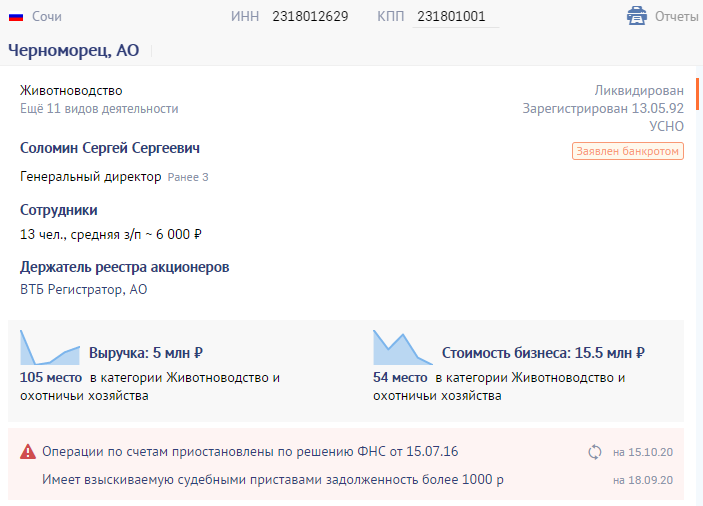Open the Отчеты printer icon
703x506 pixels.
pyautogui.click(x=637, y=16)
